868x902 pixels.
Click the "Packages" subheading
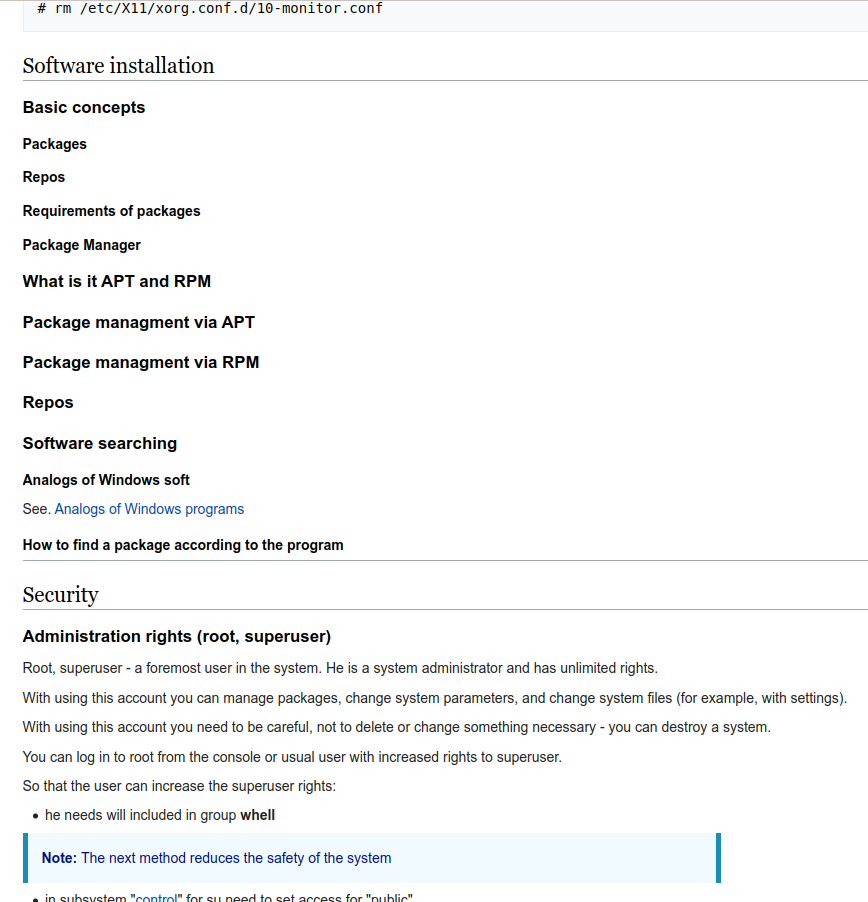[x=55, y=144]
